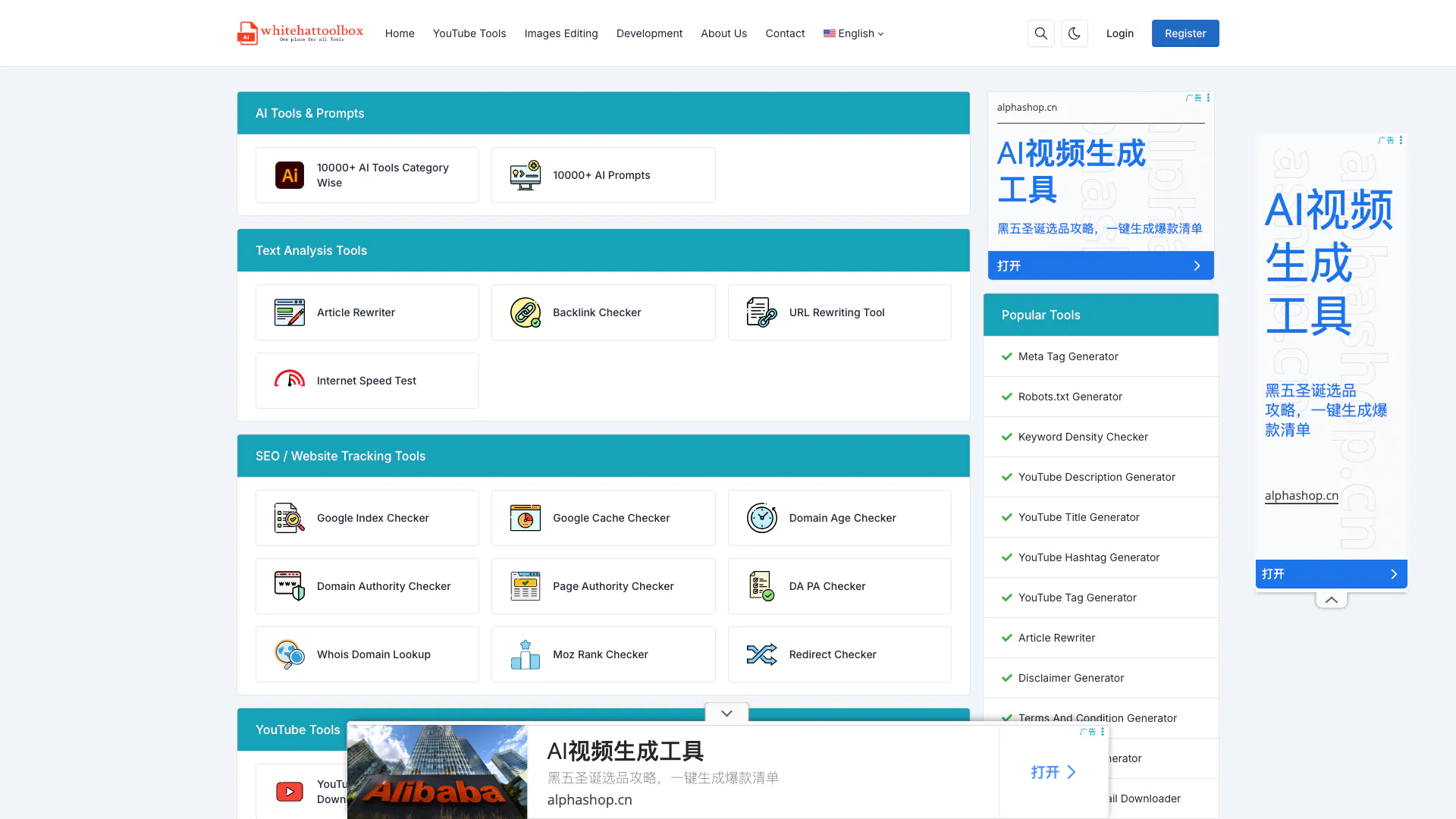
Task: Open the YouTube Tools menu item
Action: point(469,33)
